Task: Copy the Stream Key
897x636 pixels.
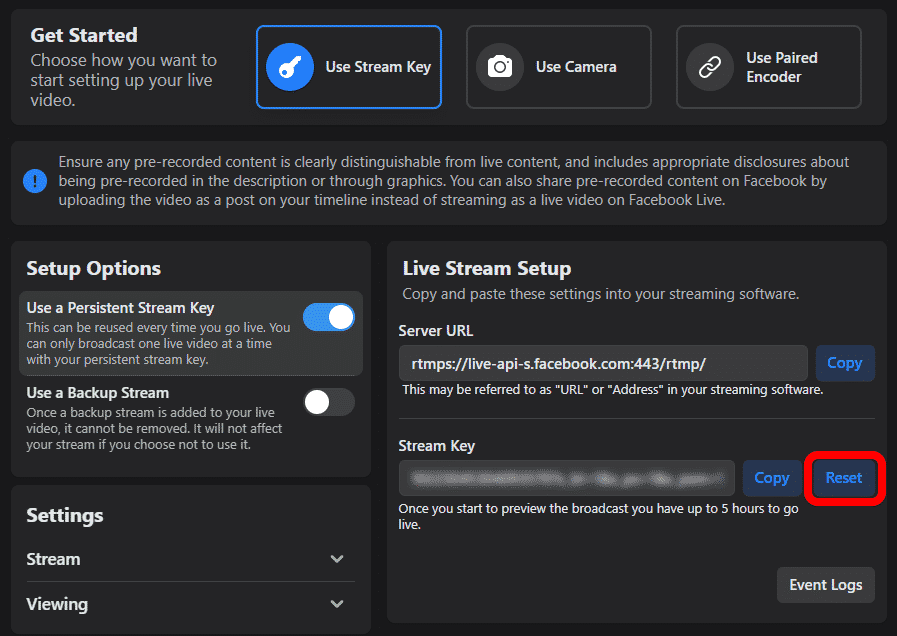Action: 772,478
